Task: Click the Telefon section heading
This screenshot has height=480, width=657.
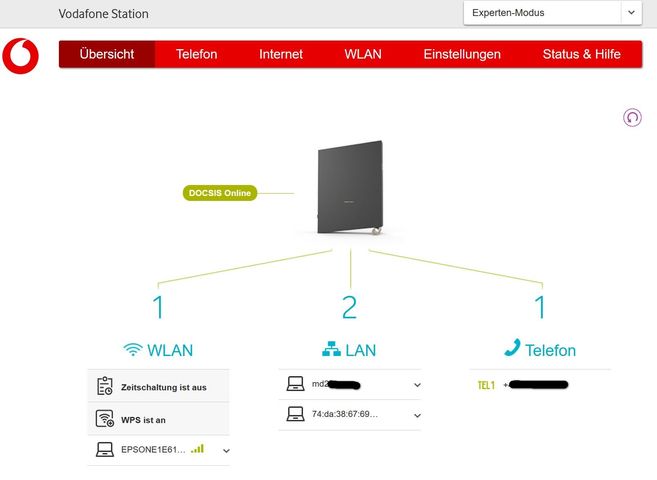Action: coord(540,349)
